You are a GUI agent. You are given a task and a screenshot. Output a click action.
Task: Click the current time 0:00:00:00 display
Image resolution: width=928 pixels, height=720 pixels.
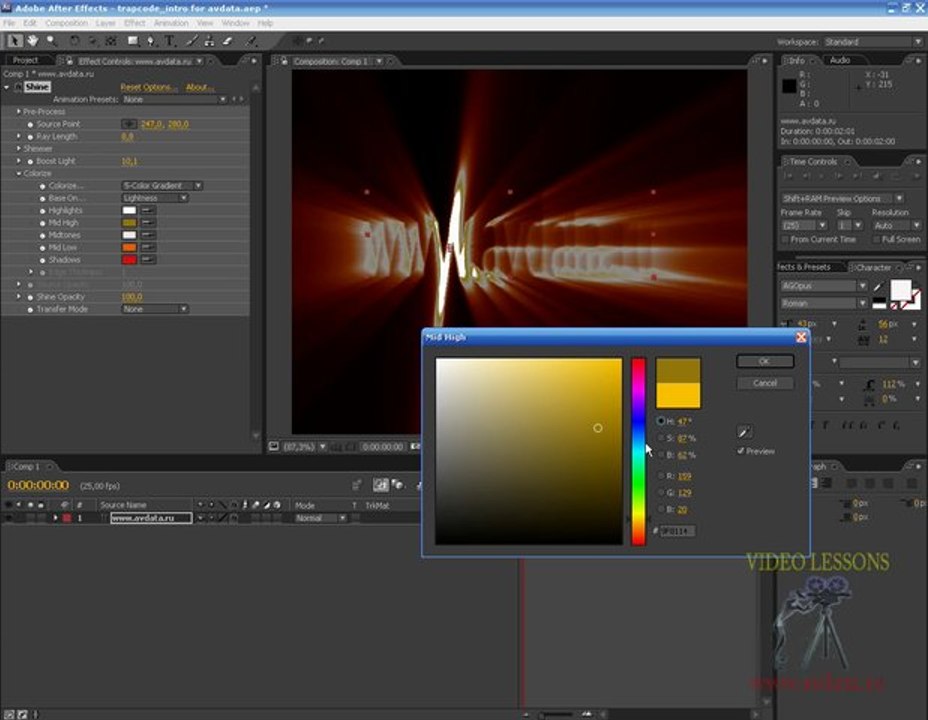(x=38, y=485)
